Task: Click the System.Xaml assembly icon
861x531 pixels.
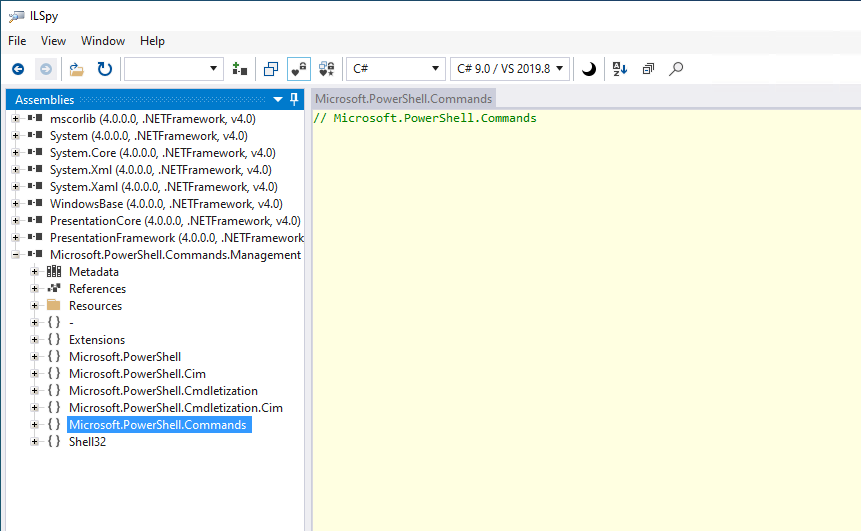Action: 36,186
